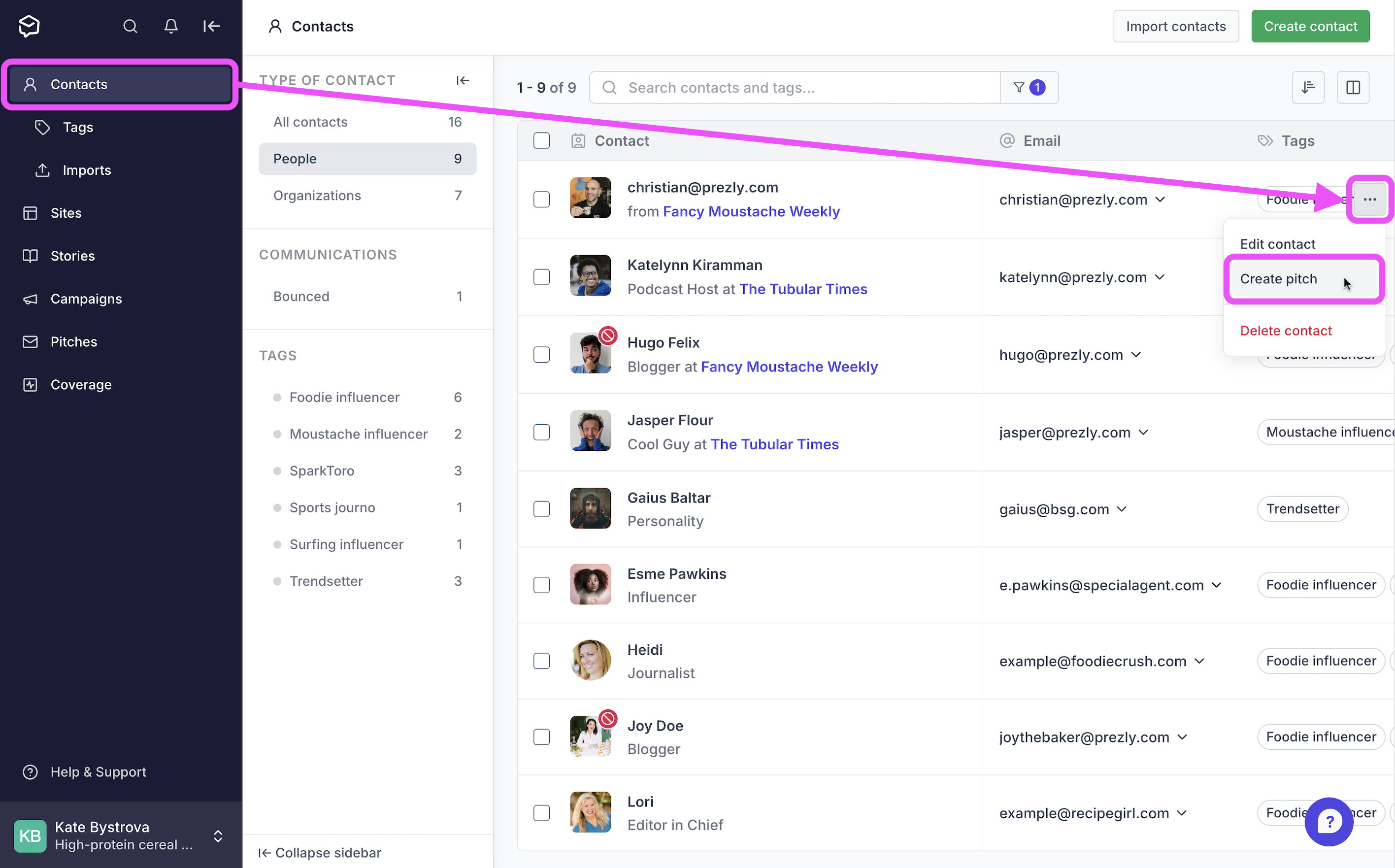Select the Katelynn Kiramman checkbox
1395x868 pixels.
click(x=541, y=277)
